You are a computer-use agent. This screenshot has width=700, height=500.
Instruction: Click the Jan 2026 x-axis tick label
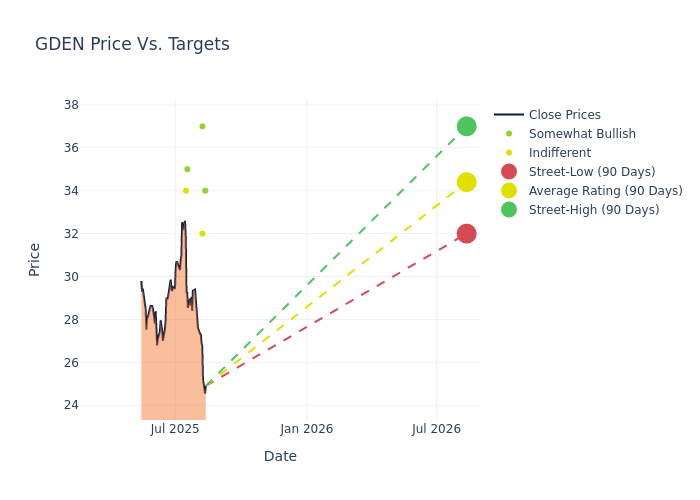pos(307,429)
